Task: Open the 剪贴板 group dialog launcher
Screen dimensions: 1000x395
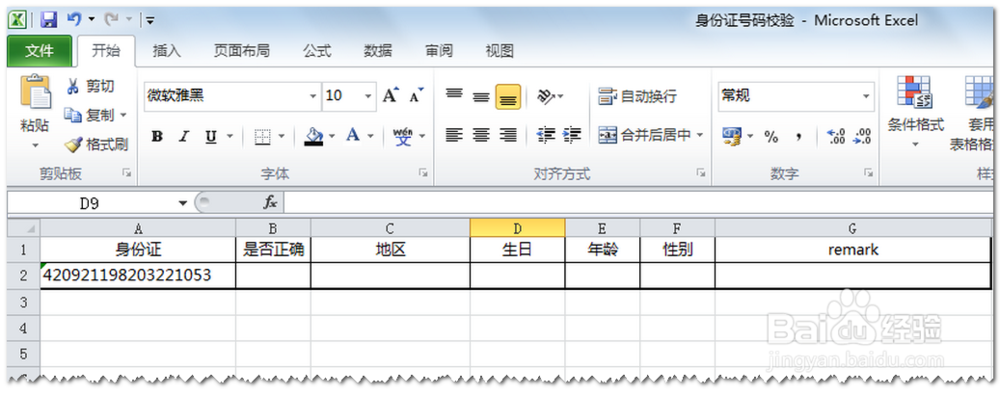Action: (x=126, y=173)
